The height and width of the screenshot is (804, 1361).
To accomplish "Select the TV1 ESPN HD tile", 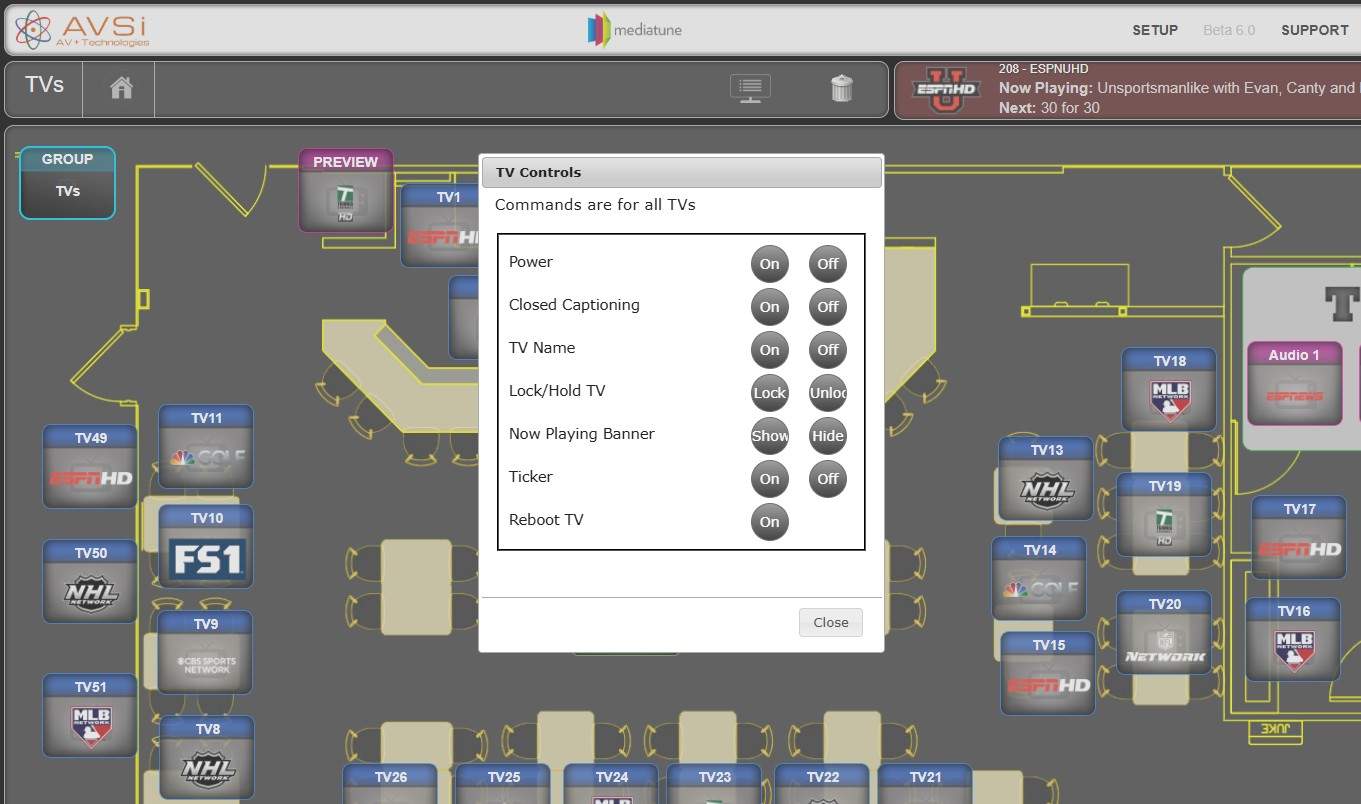I will tap(441, 227).
